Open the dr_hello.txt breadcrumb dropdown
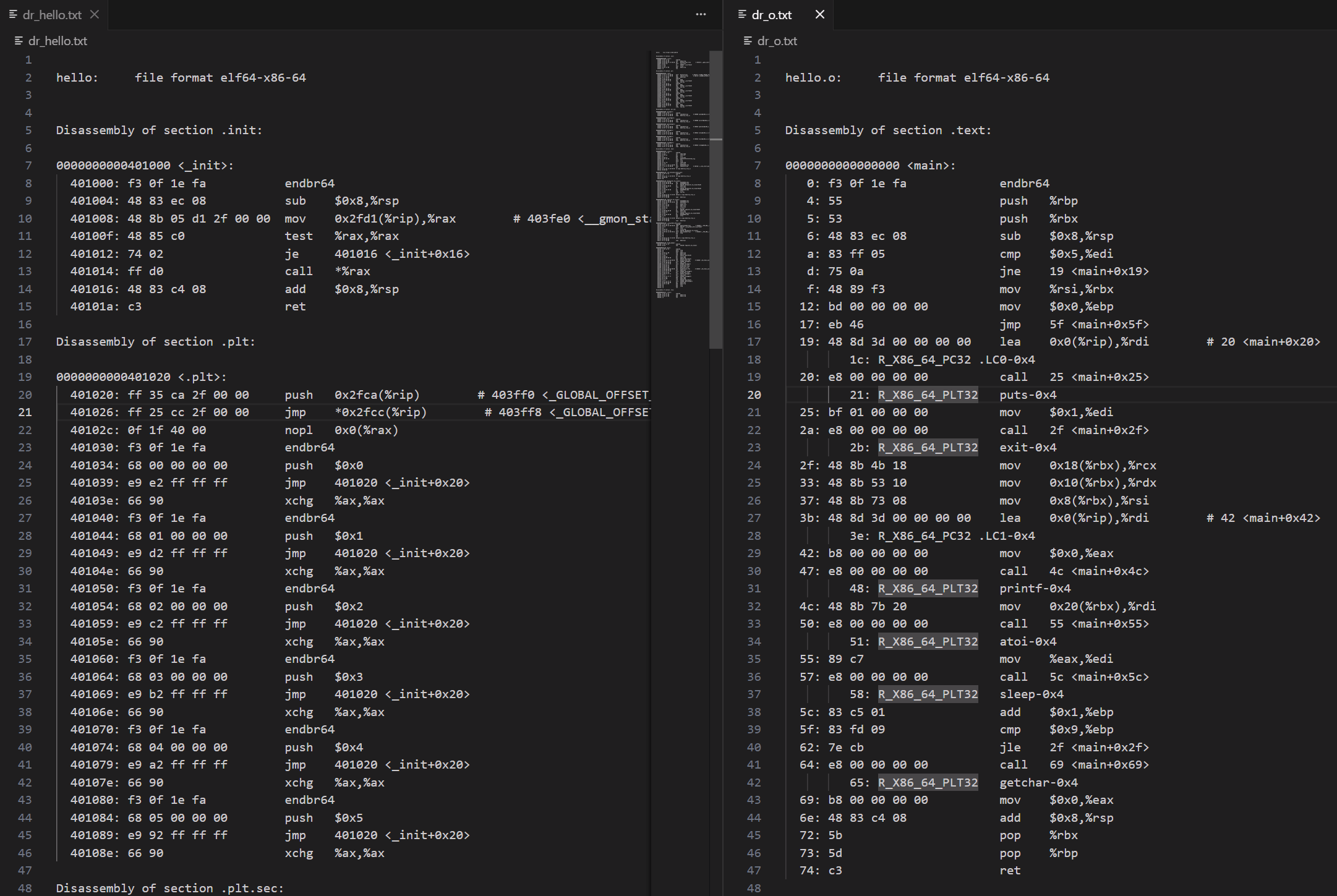 pos(58,41)
